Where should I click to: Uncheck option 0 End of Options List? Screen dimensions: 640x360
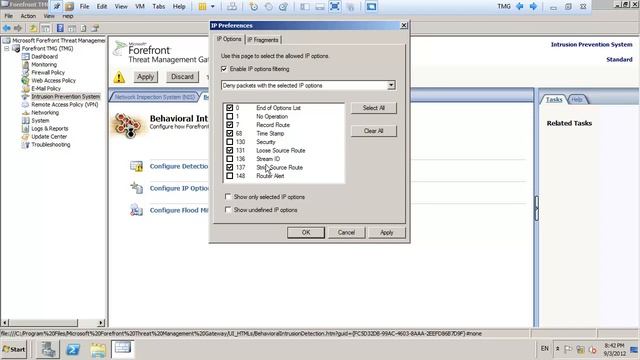[x=229, y=108]
